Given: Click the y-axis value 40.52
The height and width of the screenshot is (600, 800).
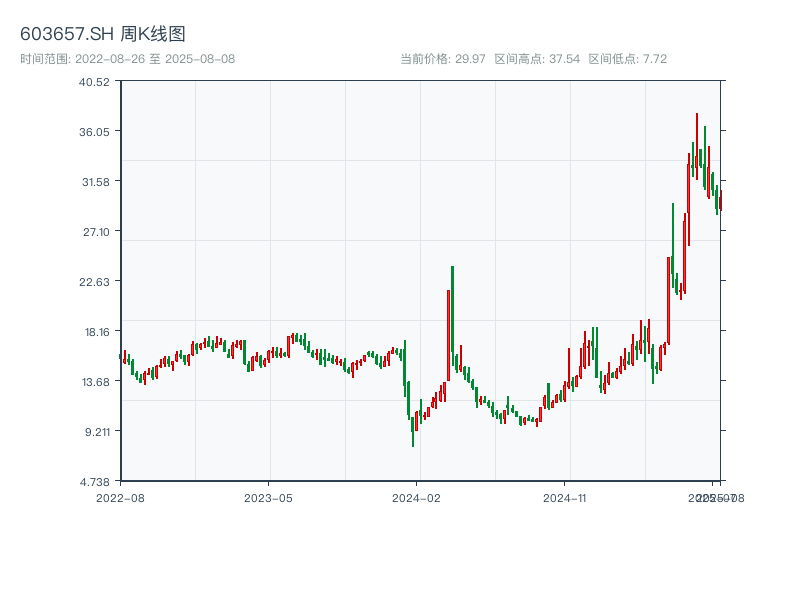Looking at the screenshot, I should (94, 82).
